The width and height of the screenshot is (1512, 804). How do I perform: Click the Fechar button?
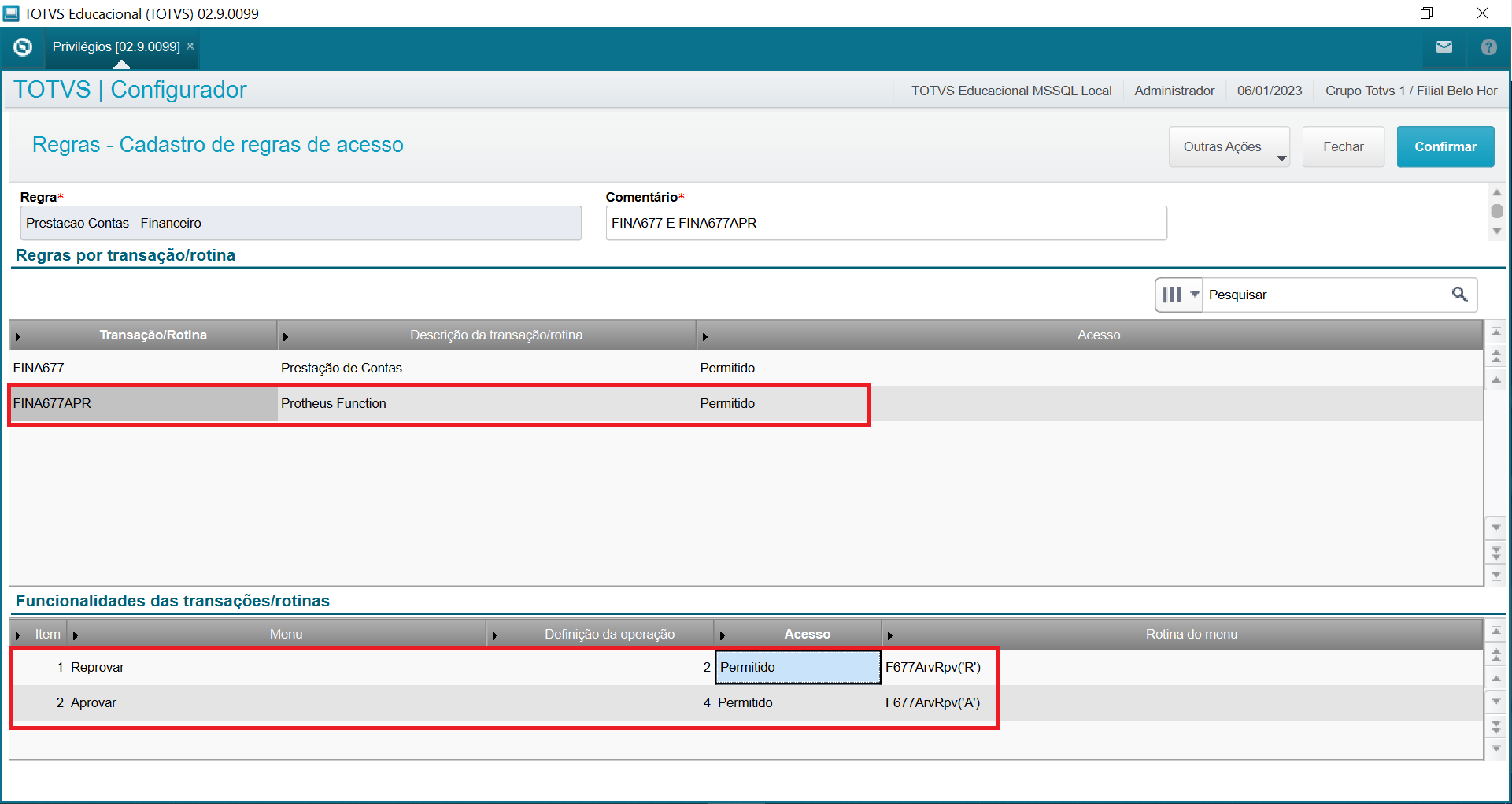pos(1343,146)
